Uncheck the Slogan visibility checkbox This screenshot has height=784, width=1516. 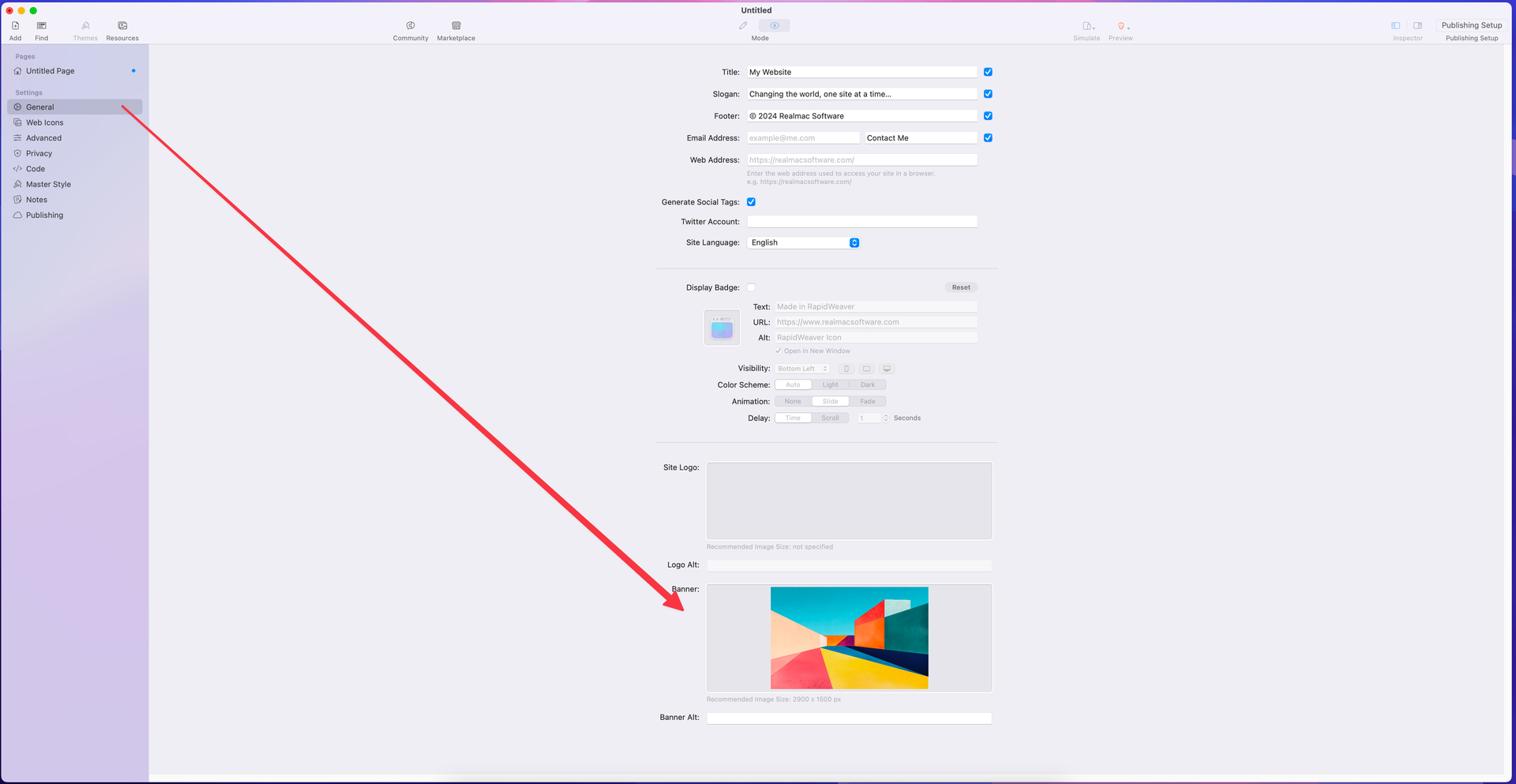tap(988, 94)
